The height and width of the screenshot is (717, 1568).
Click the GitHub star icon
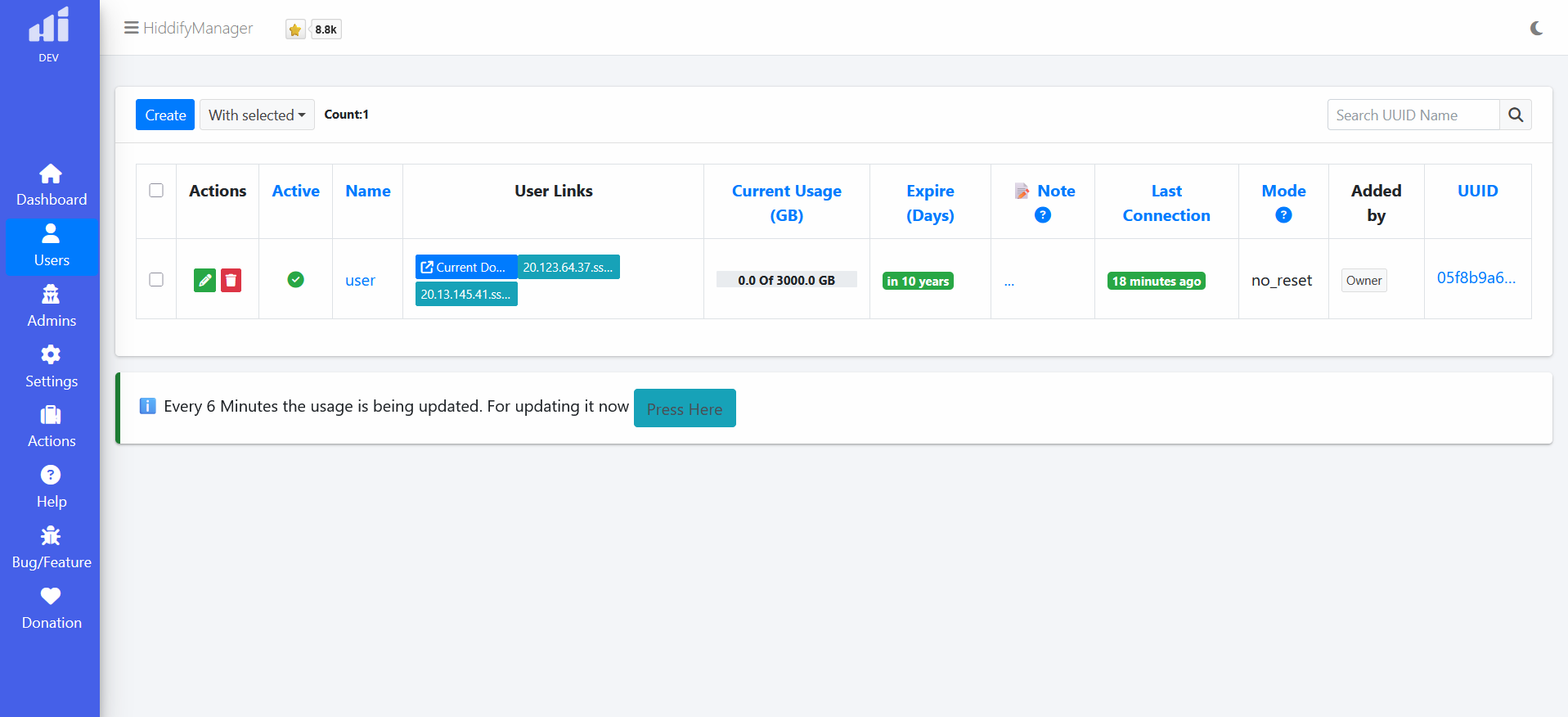coord(295,29)
